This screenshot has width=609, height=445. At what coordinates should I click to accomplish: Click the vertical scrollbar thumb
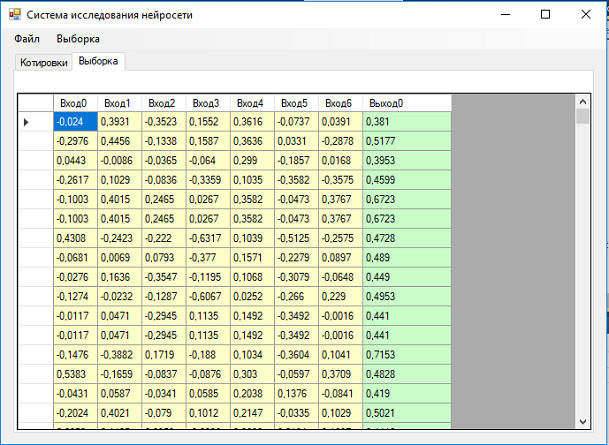583,116
